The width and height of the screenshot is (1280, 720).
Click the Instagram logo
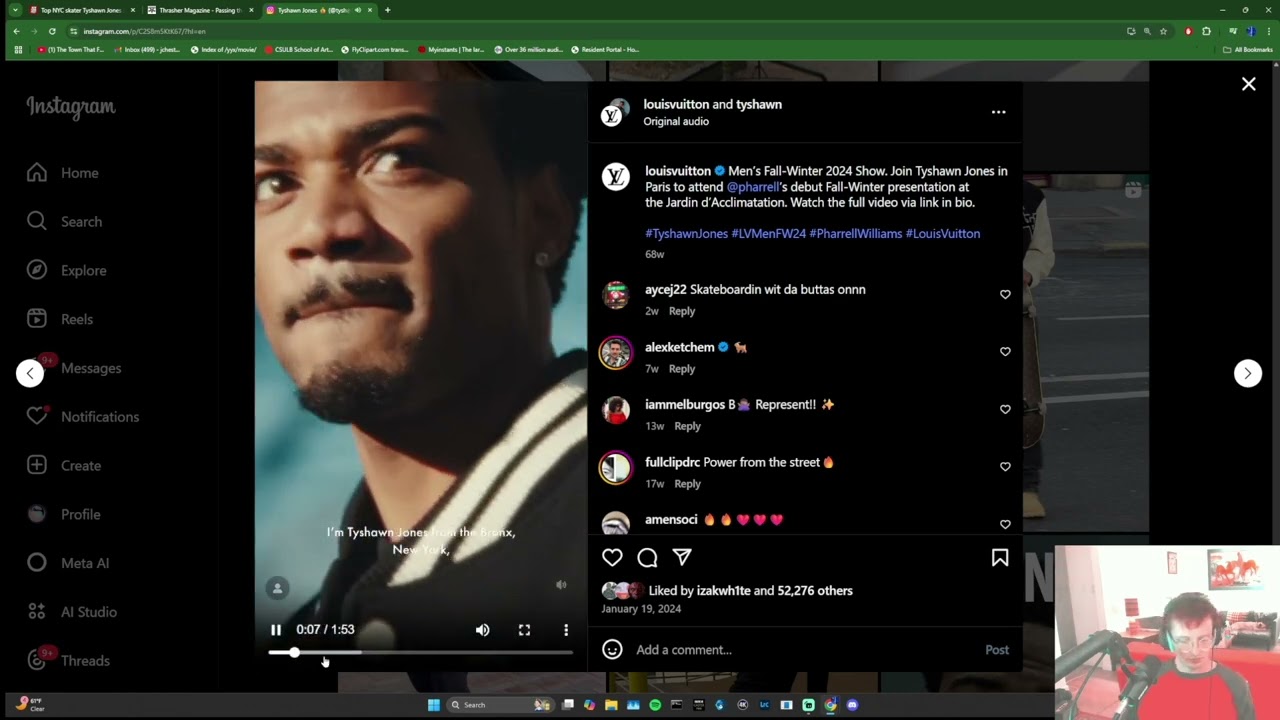[71, 107]
